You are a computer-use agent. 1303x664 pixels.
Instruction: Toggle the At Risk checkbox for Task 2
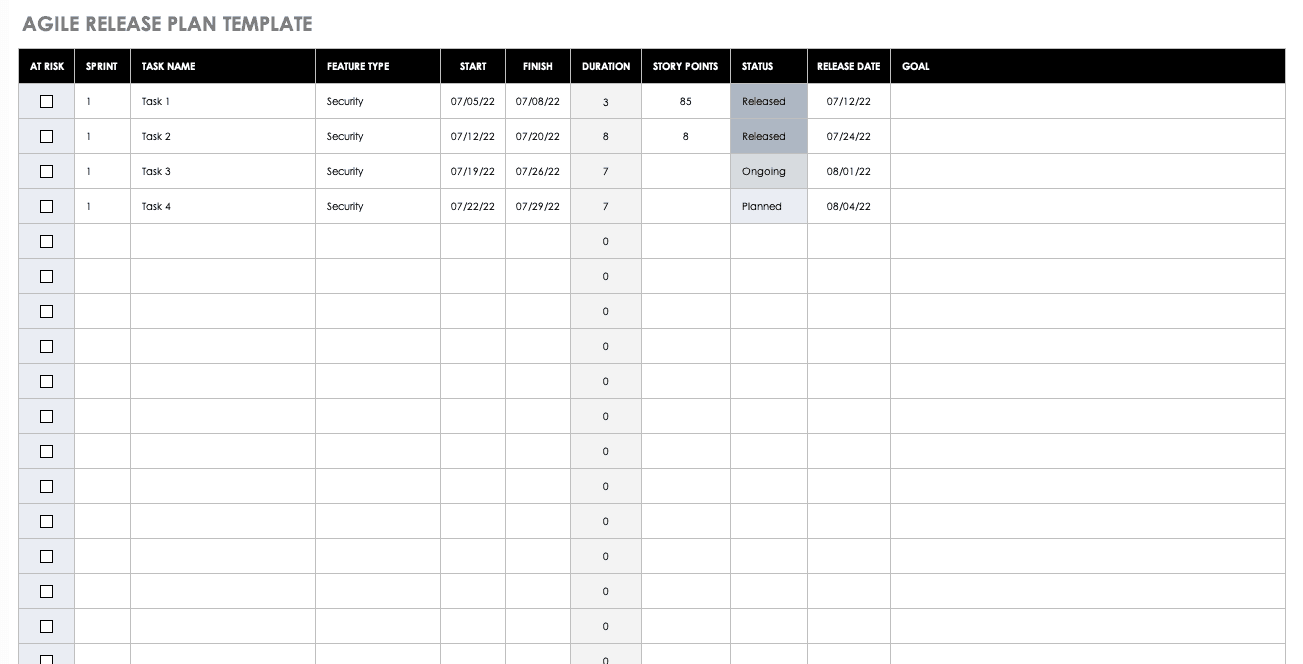pos(46,136)
